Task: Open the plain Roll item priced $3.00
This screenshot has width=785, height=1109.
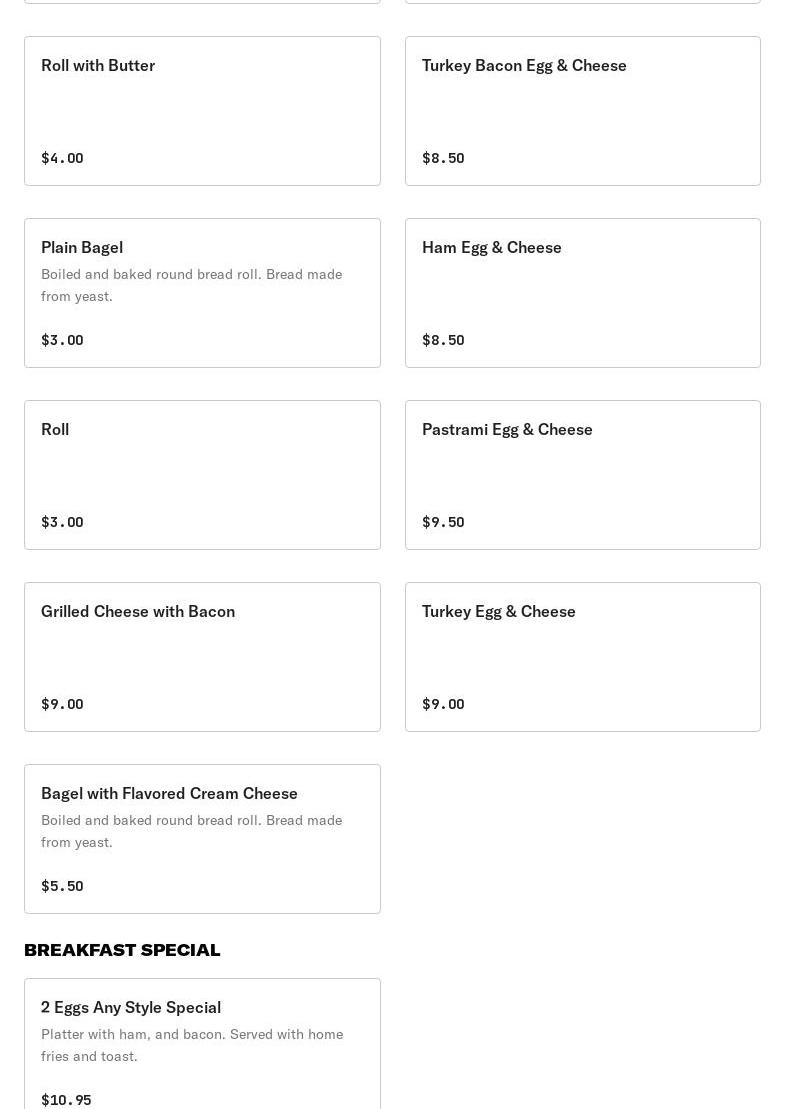Action: pyautogui.click(x=202, y=474)
